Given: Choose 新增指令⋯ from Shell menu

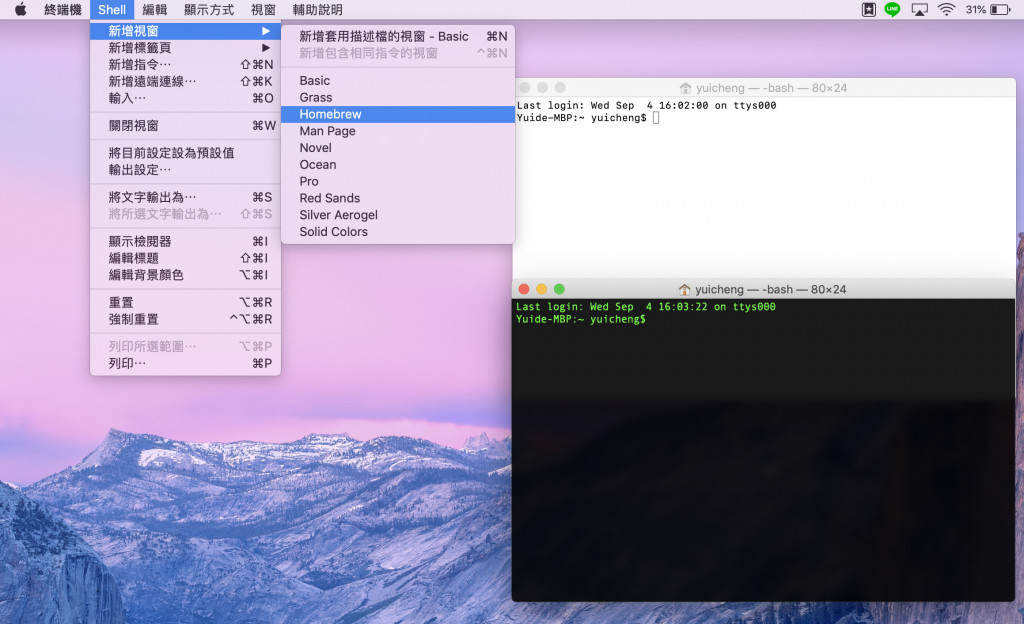Looking at the screenshot, I should tap(185, 65).
